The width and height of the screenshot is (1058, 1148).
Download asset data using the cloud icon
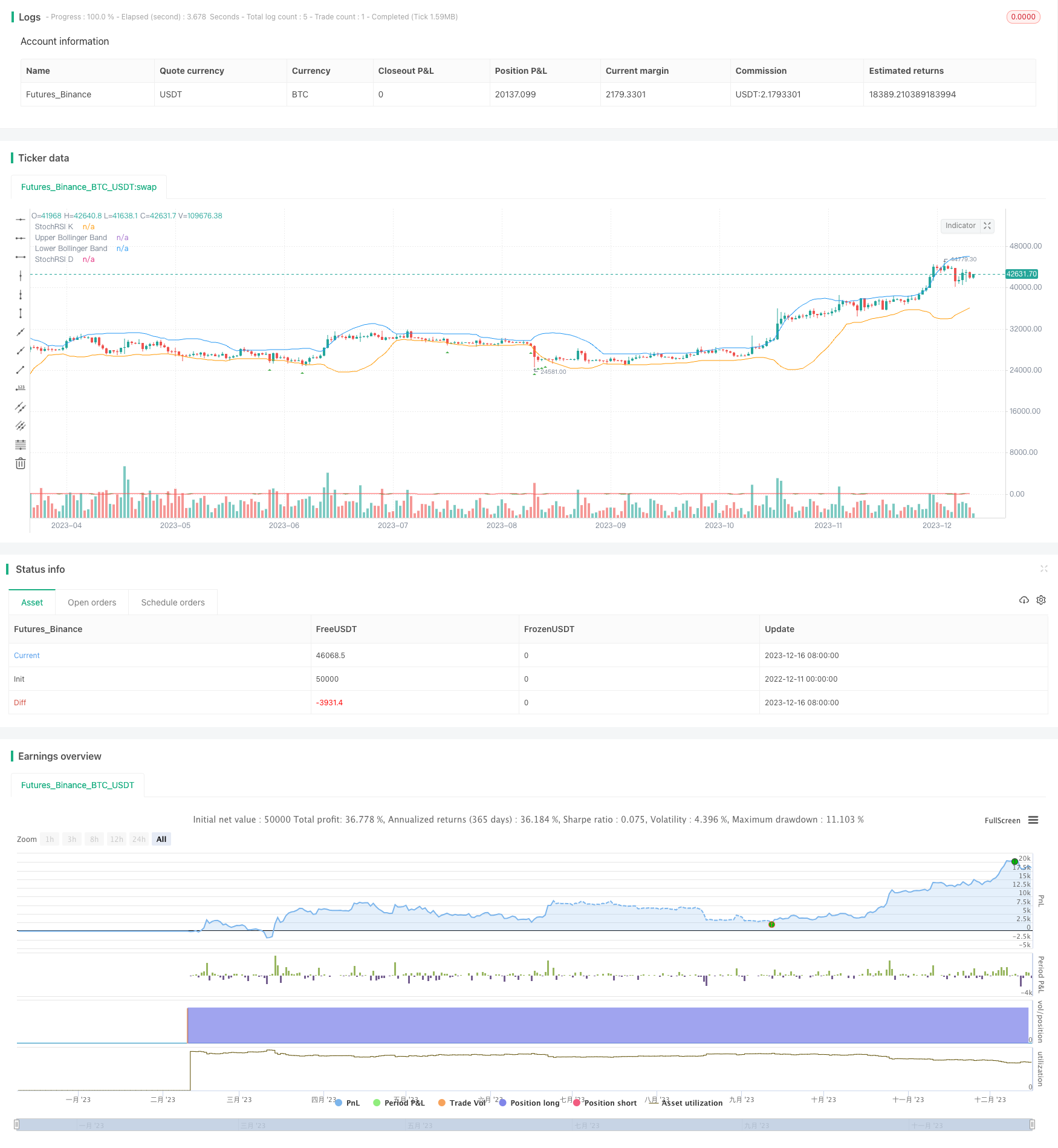[x=1024, y=599]
